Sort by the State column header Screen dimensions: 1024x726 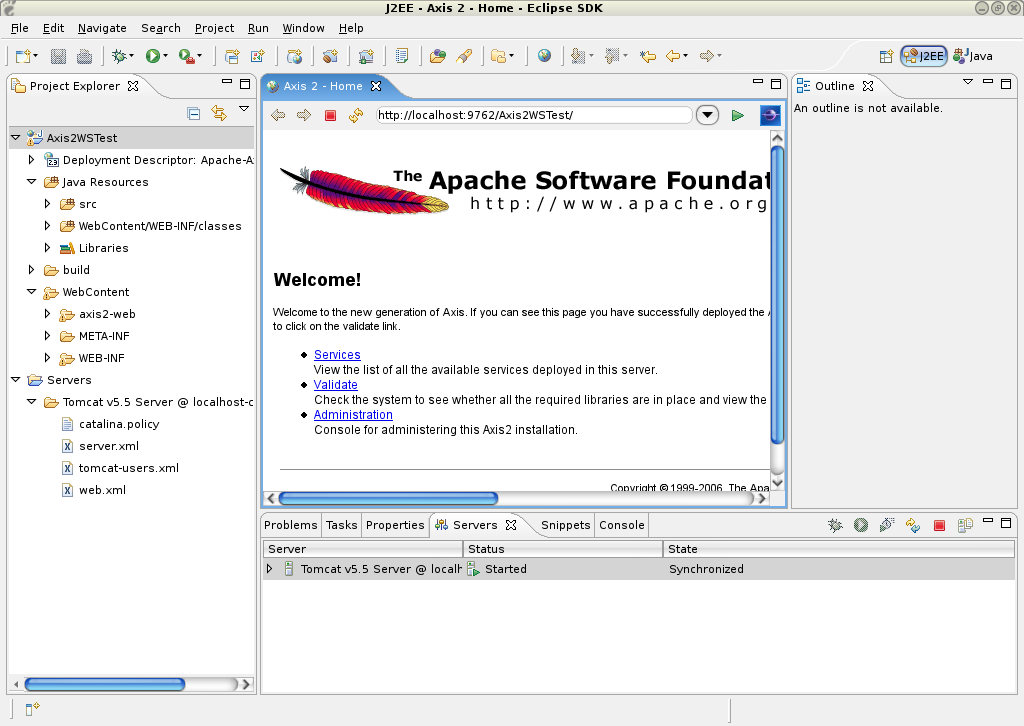(x=839, y=549)
